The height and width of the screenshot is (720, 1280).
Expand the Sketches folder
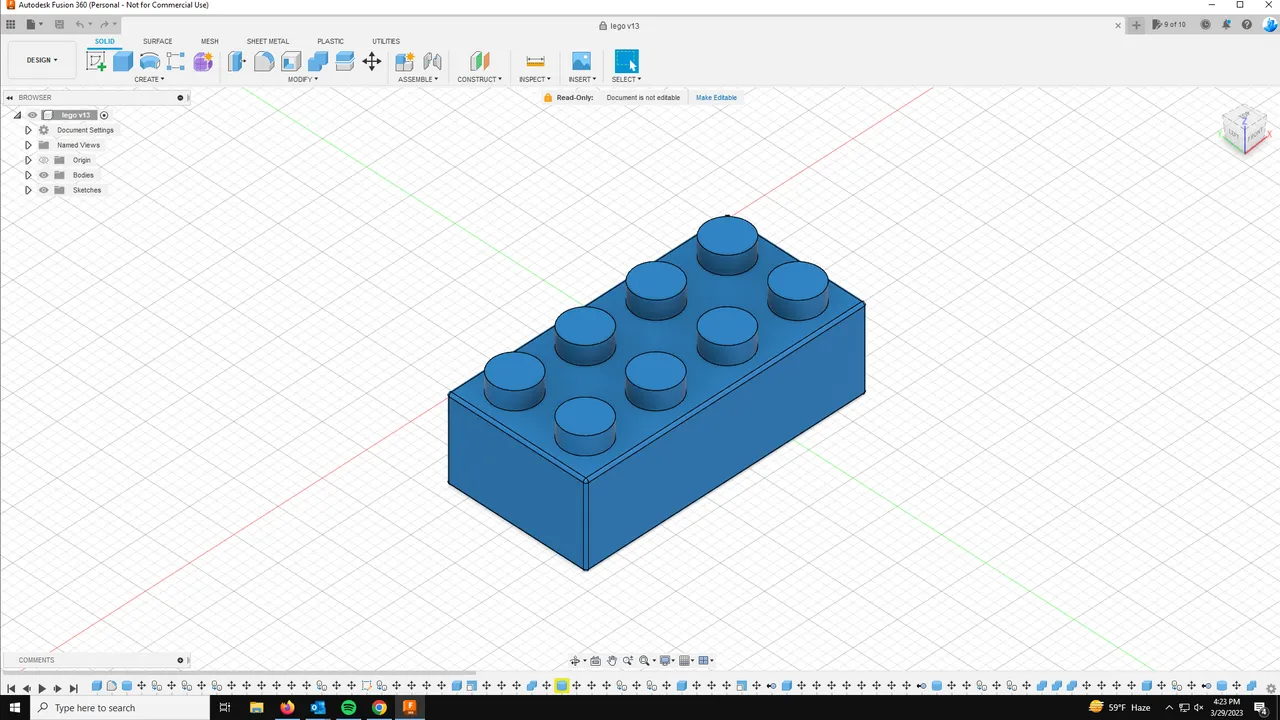coord(28,190)
